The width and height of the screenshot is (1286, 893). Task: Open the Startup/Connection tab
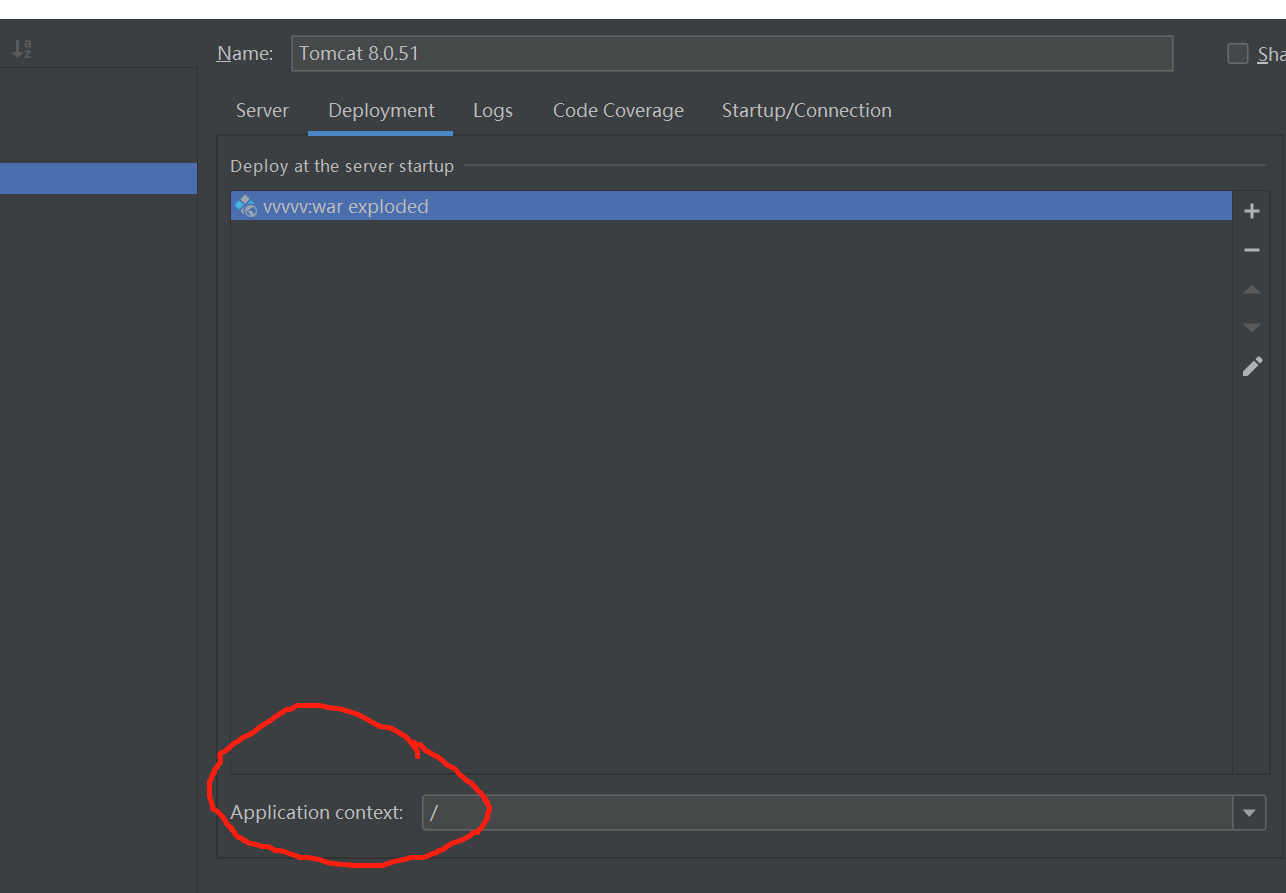click(806, 111)
